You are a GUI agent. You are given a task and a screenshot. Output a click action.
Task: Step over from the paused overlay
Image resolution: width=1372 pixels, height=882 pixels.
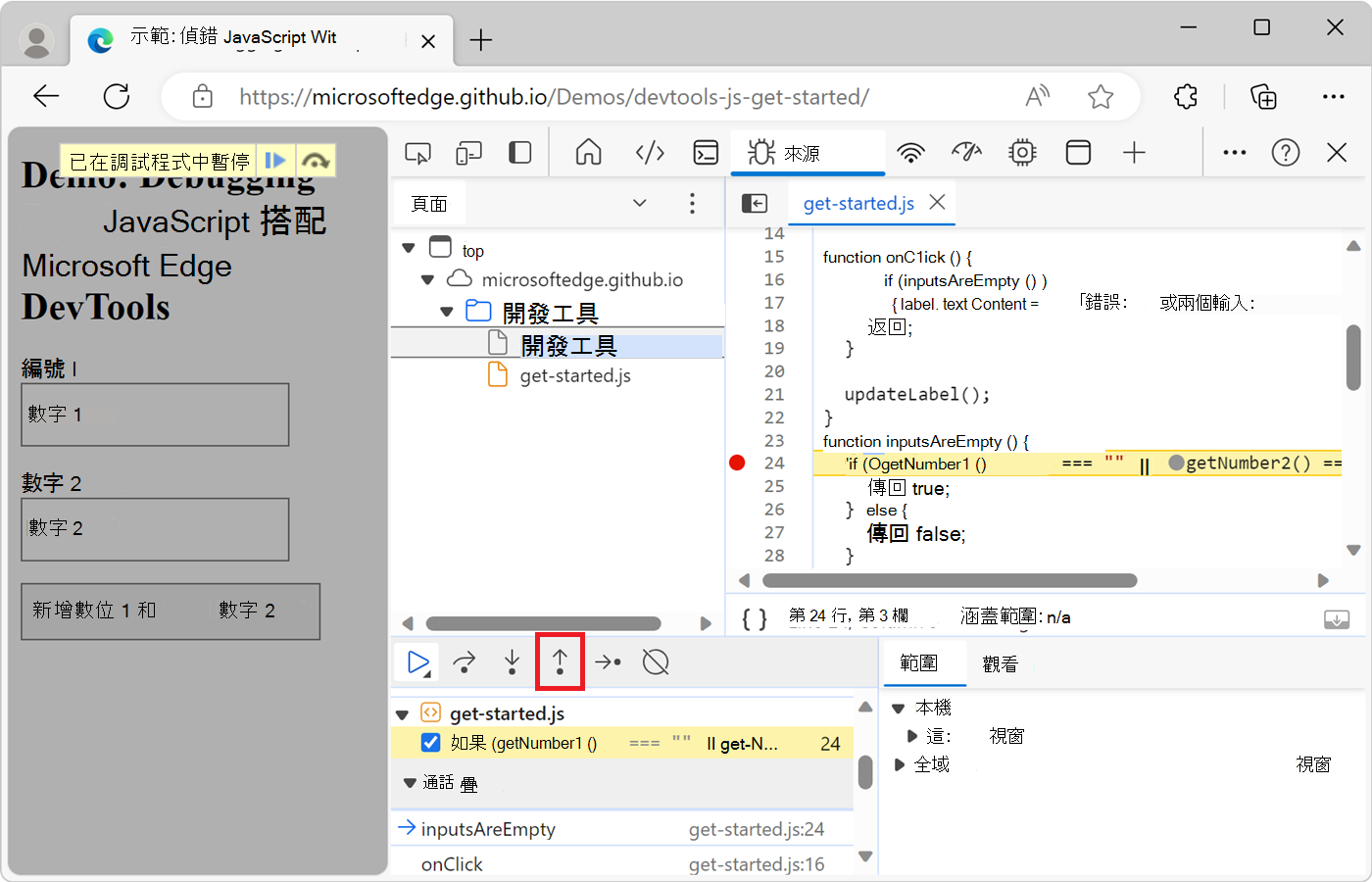(315, 161)
